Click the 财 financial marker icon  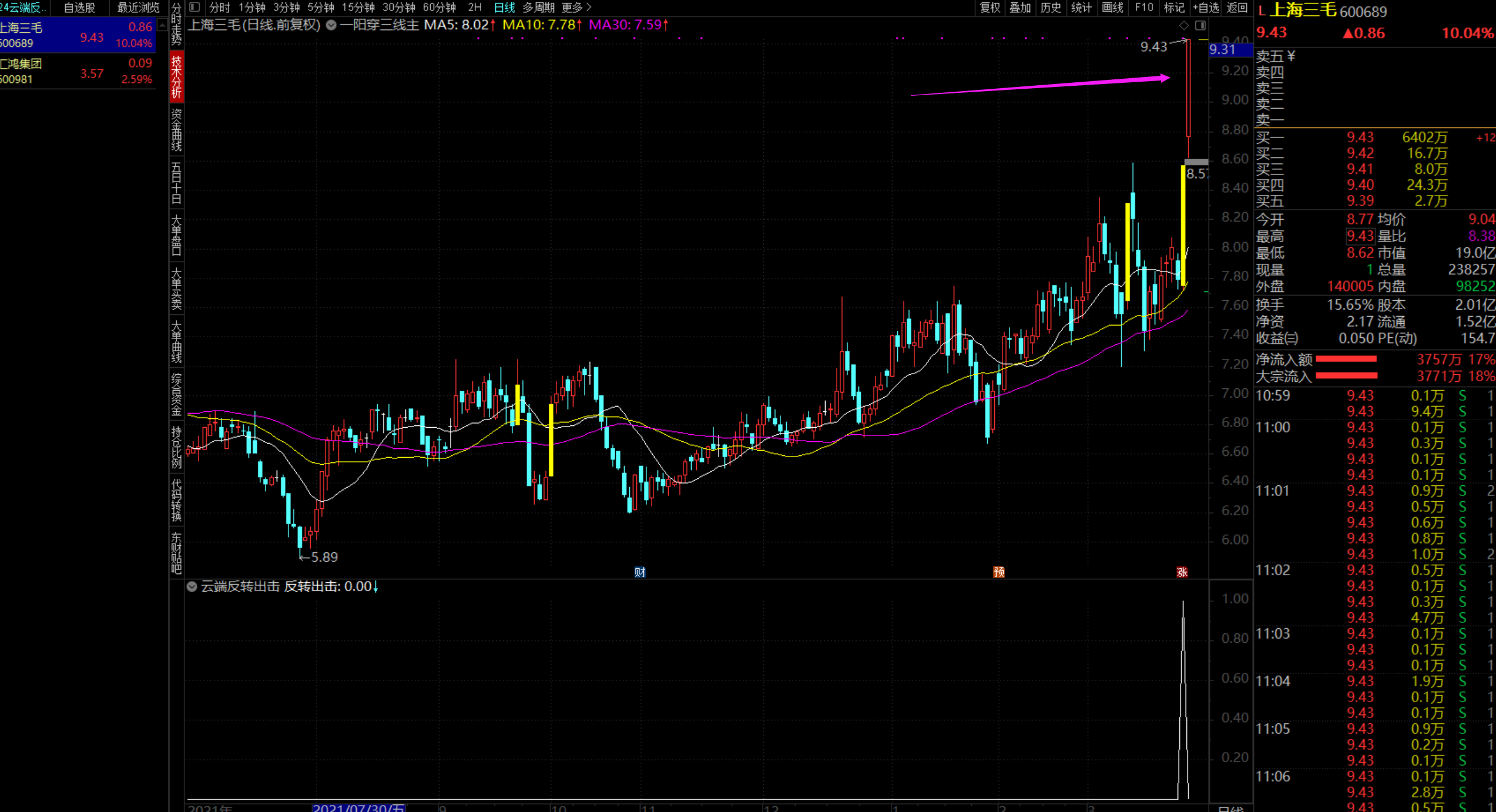[x=640, y=572]
